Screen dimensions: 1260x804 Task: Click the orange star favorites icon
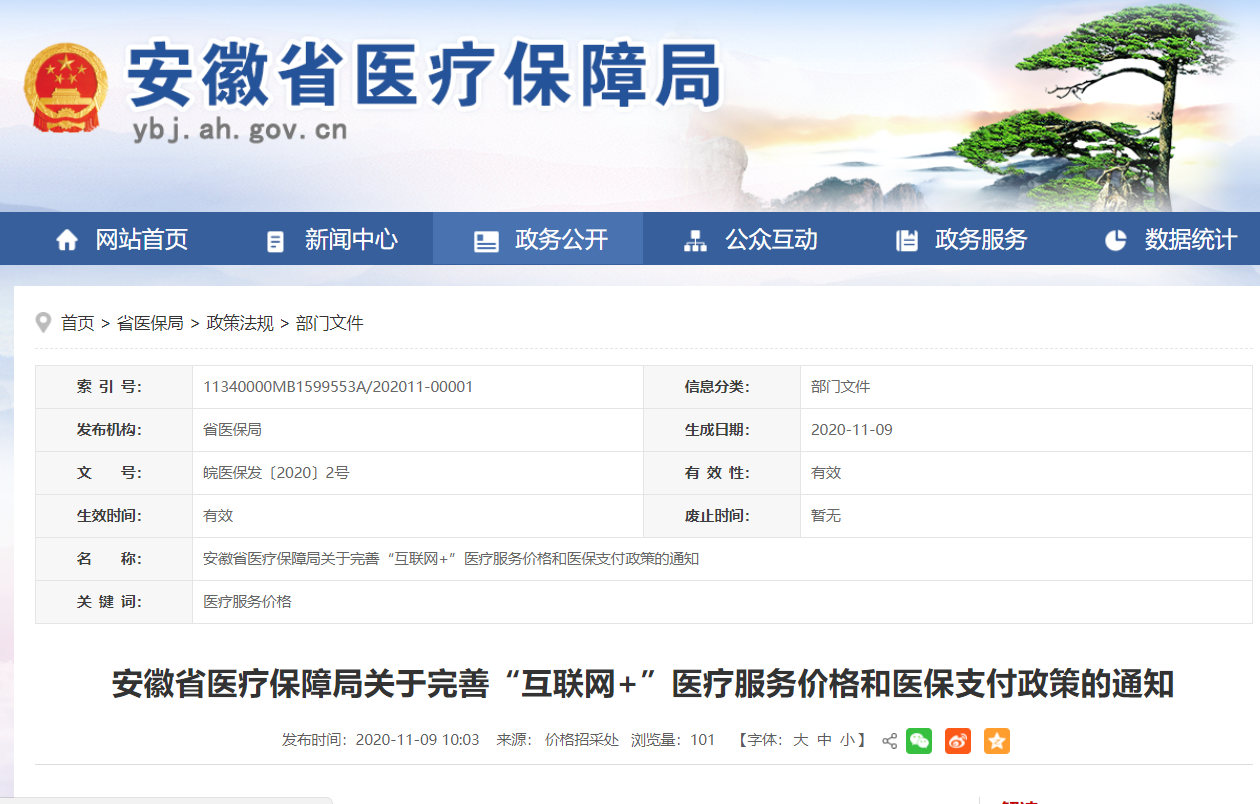pyautogui.click(x=997, y=741)
